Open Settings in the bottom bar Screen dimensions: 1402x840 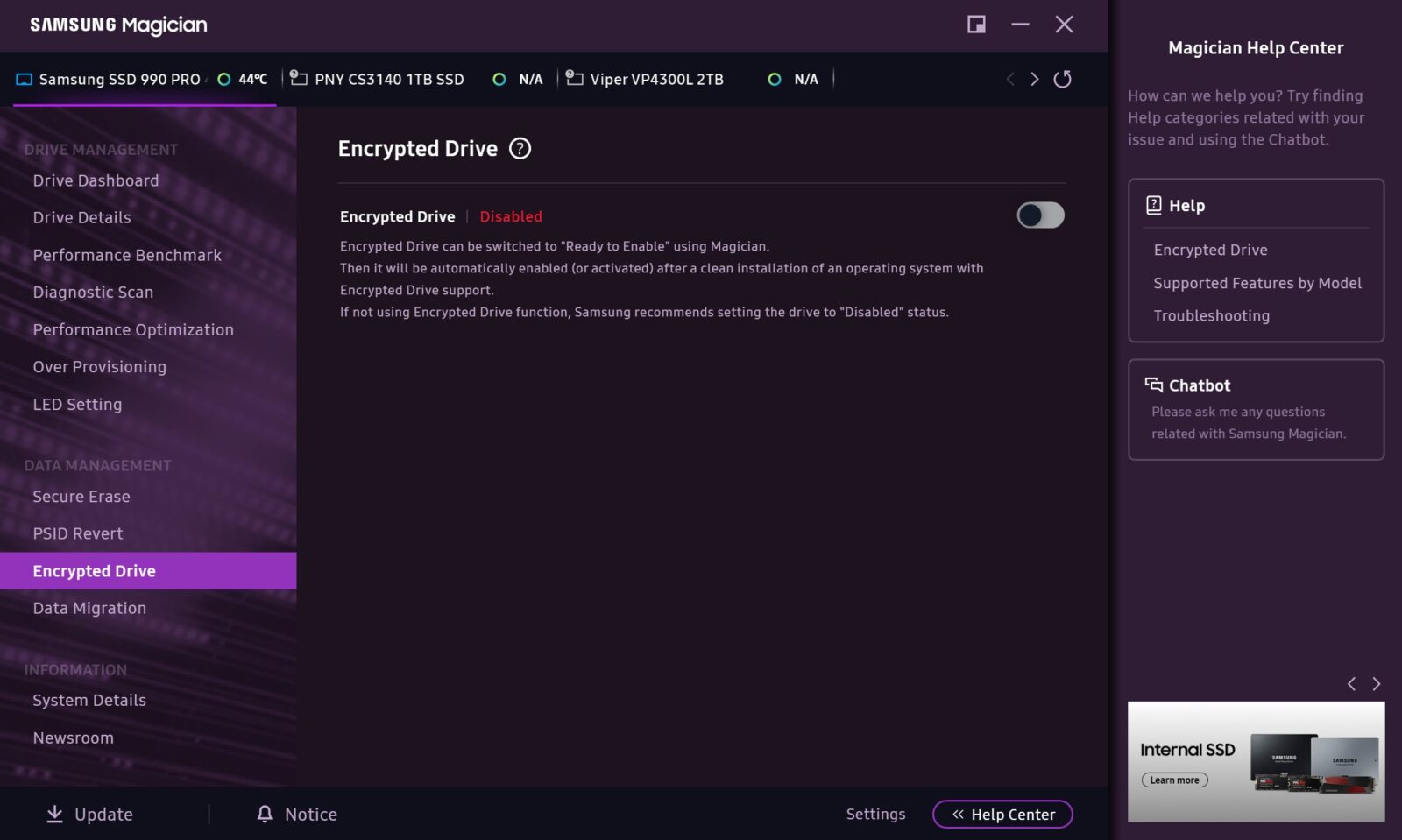tap(875, 815)
